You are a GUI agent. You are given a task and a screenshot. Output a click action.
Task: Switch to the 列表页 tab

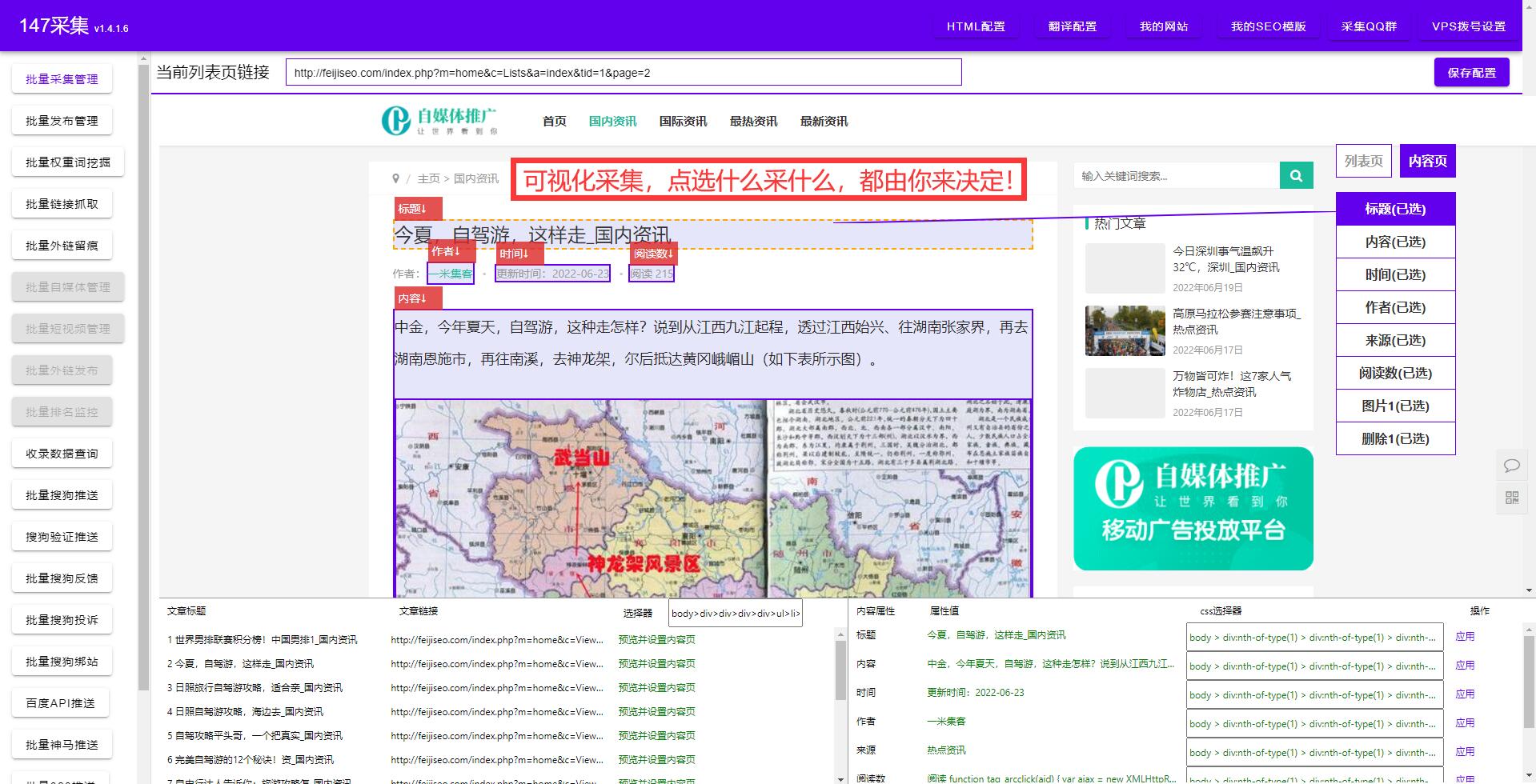1363,160
